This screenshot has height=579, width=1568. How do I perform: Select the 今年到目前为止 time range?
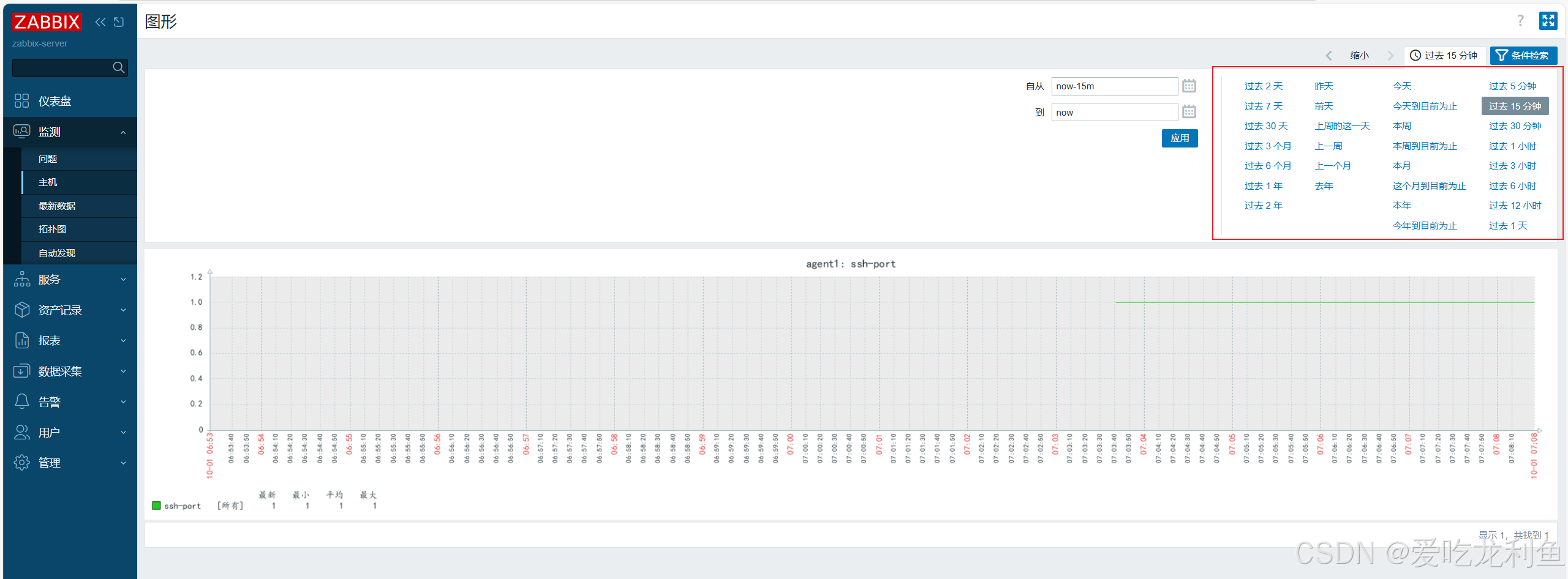click(1425, 226)
